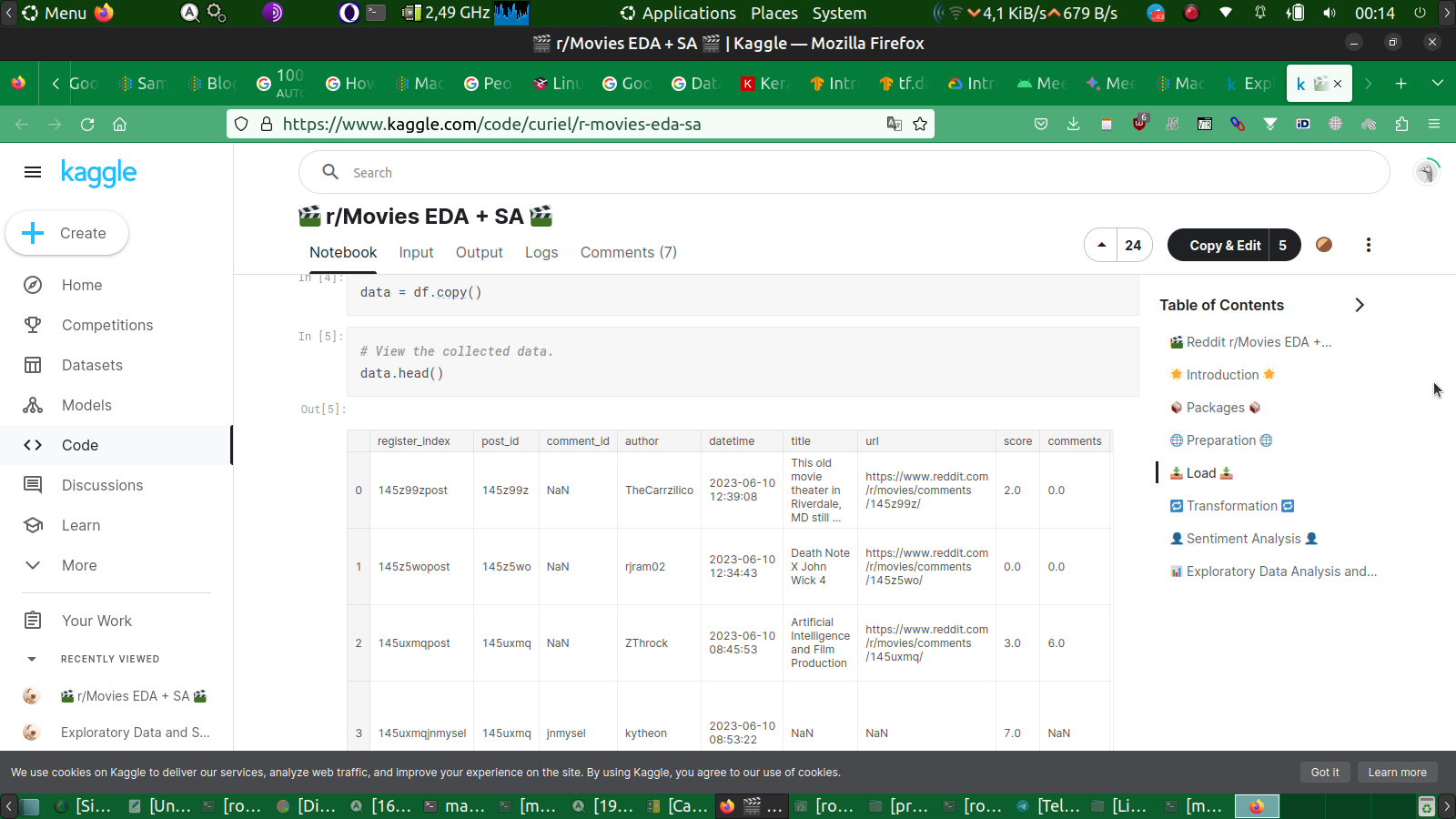
Task: View the 5 forks count
Action: pos(1283,245)
